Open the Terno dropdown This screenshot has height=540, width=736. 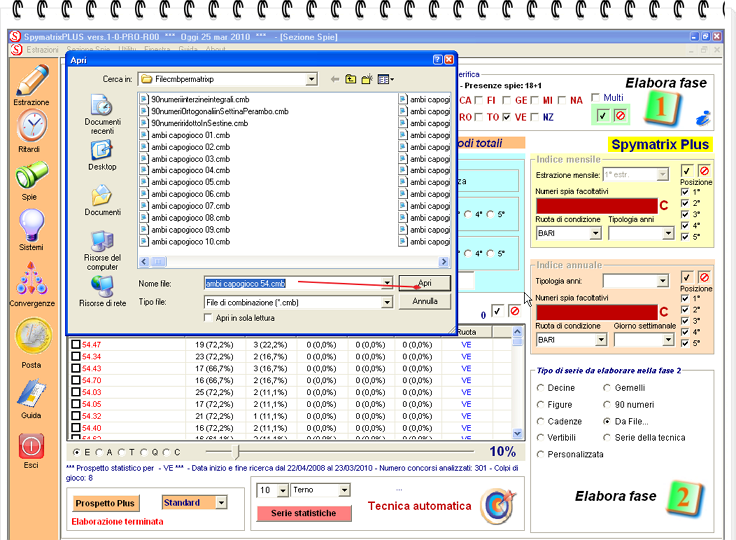pos(344,490)
